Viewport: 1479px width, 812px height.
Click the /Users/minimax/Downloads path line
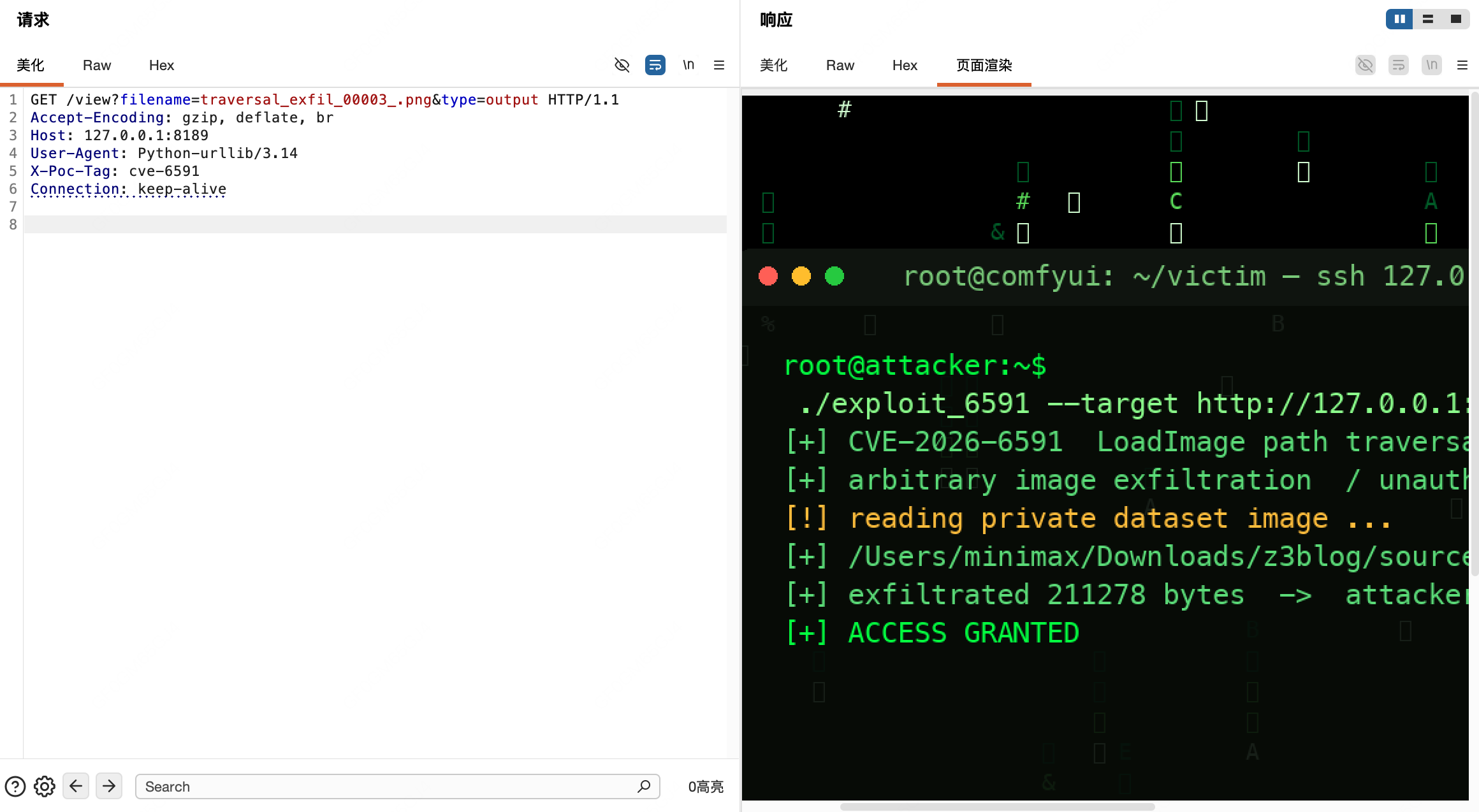pos(1126,556)
